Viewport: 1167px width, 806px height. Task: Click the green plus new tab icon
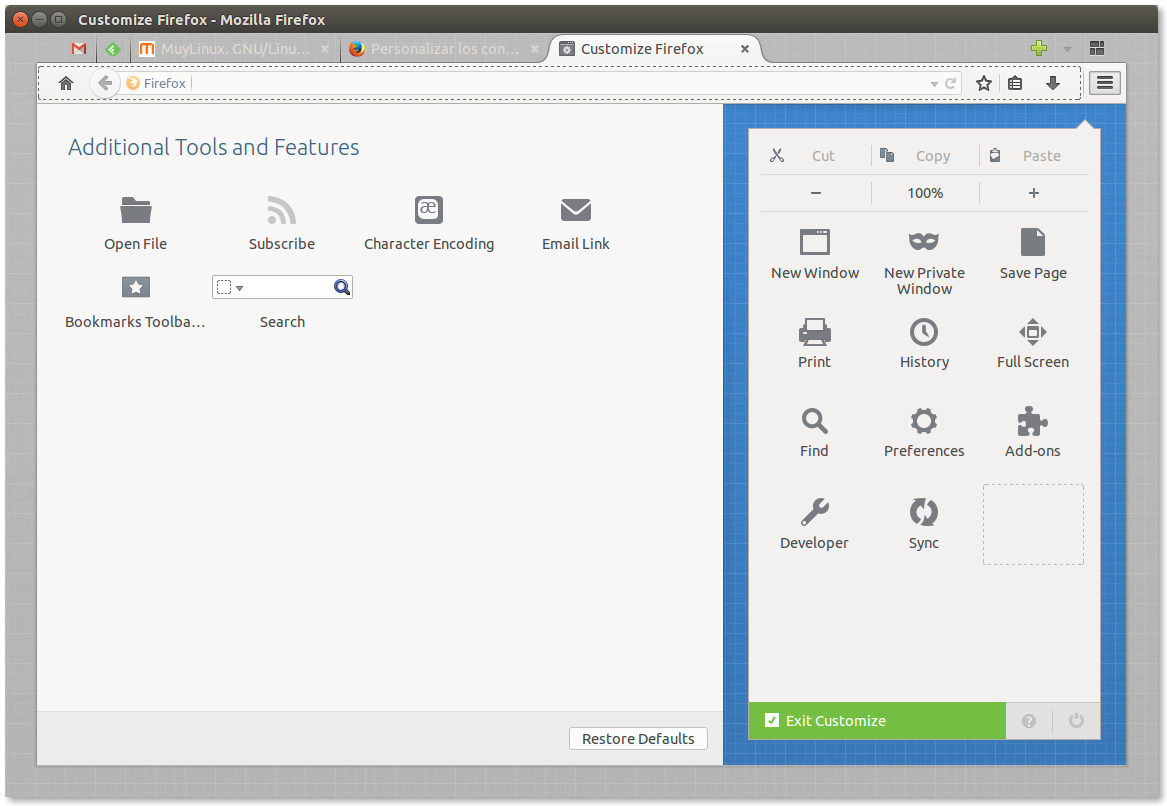(x=1039, y=48)
